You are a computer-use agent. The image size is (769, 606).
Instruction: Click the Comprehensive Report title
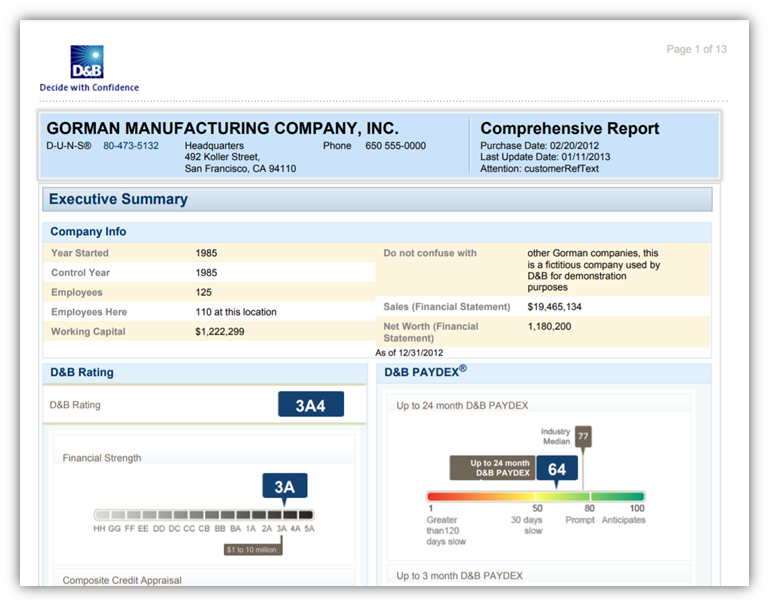point(569,128)
